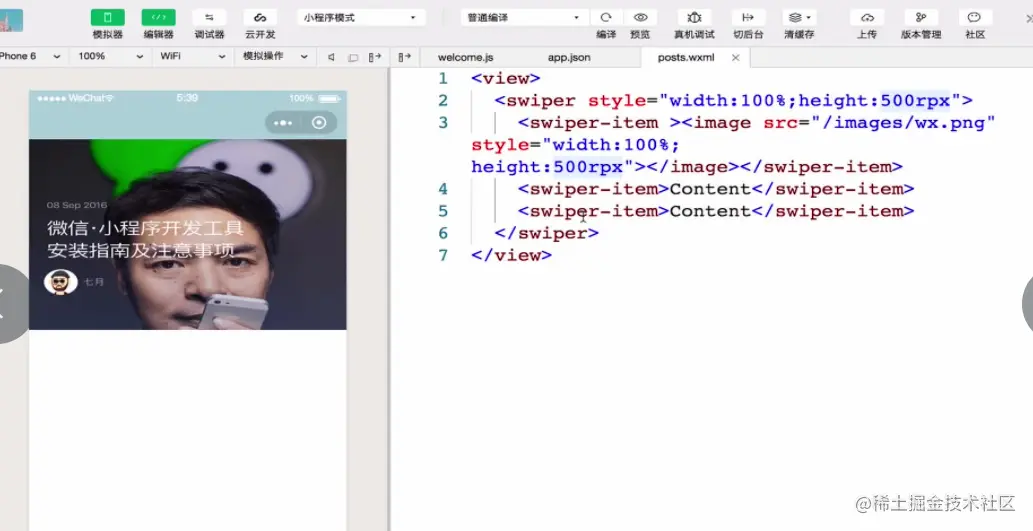Toggle simulator sound speaker icon

331,57
